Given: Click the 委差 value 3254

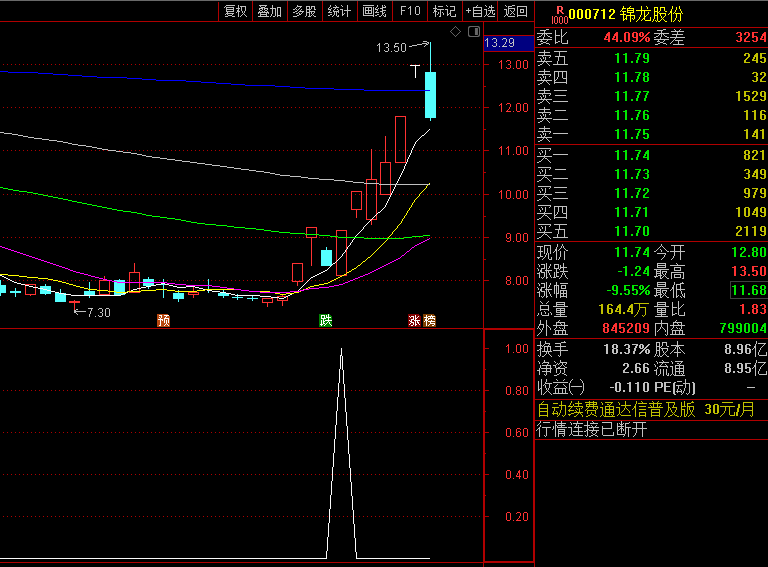Looking at the screenshot, I should click(750, 38).
